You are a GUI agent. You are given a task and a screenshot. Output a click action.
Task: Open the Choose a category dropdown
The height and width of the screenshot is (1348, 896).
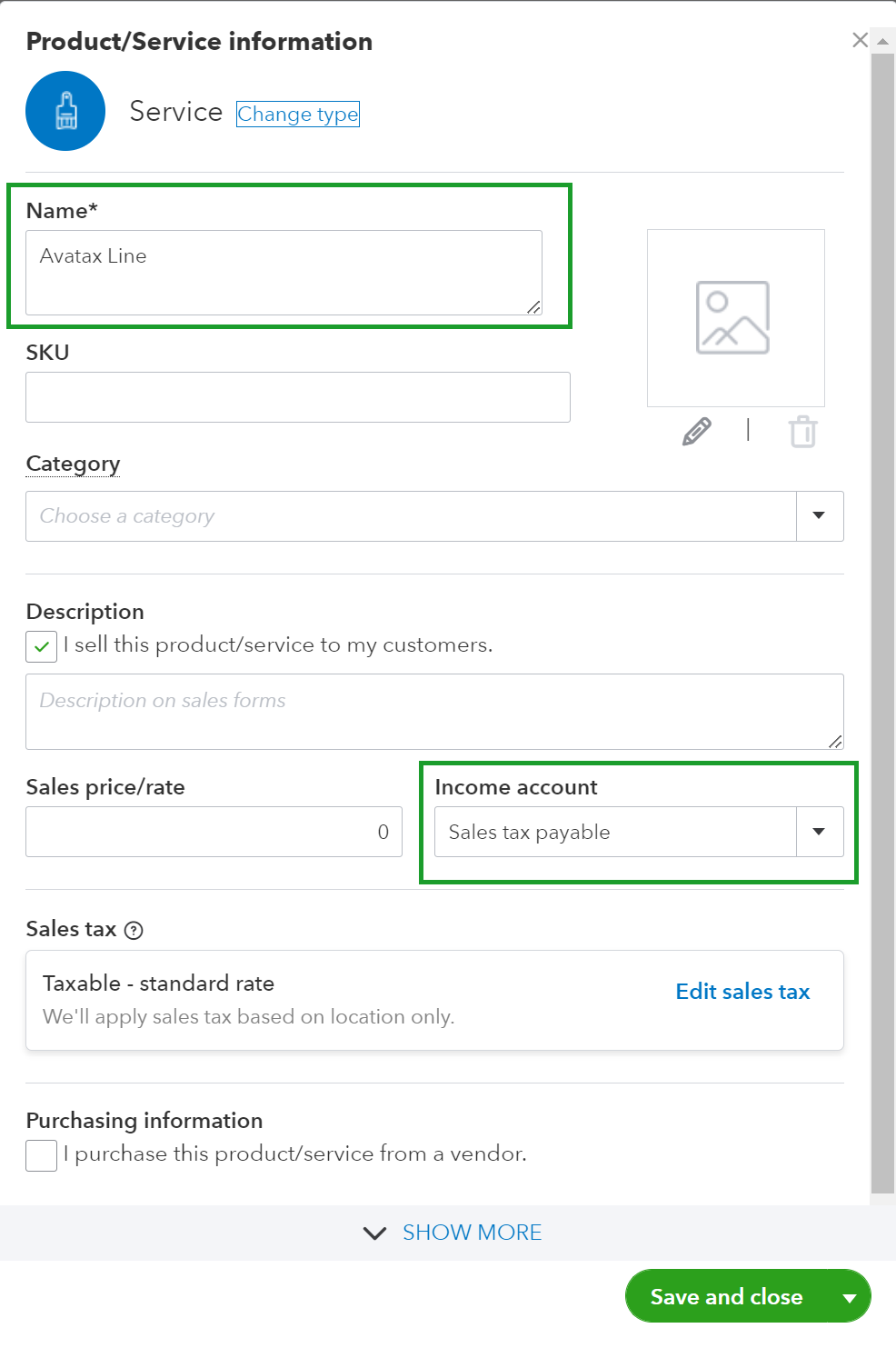pyautogui.click(x=818, y=515)
